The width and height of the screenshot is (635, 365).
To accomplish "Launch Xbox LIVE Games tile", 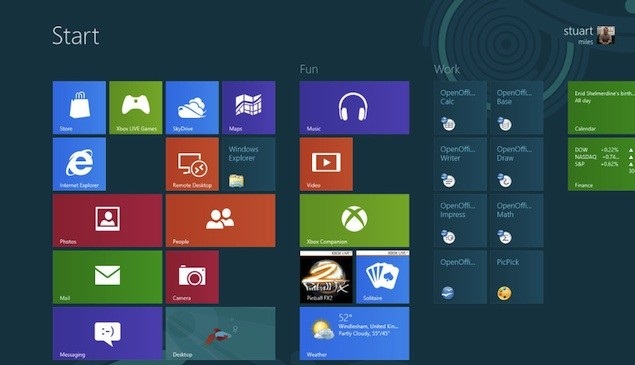I will (x=136, y=107).
